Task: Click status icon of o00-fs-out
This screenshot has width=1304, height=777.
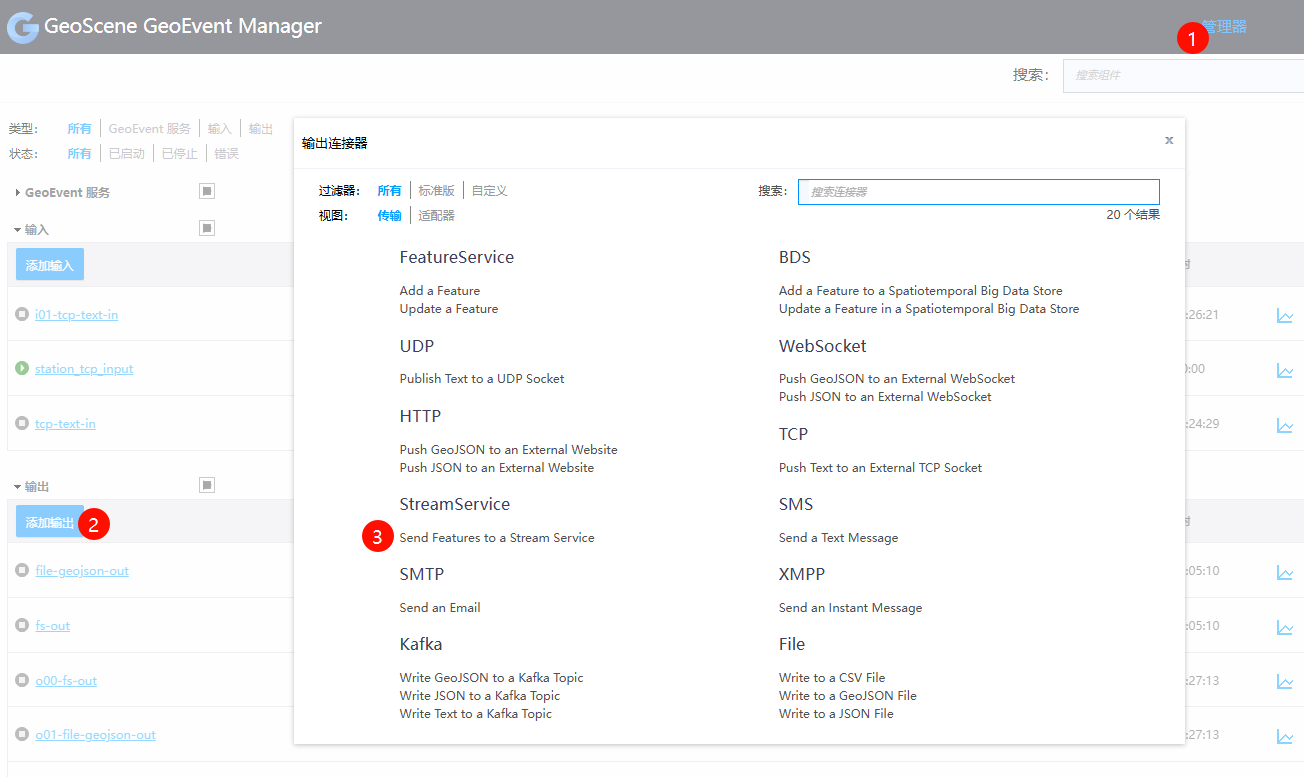Action: coord(22,680)
